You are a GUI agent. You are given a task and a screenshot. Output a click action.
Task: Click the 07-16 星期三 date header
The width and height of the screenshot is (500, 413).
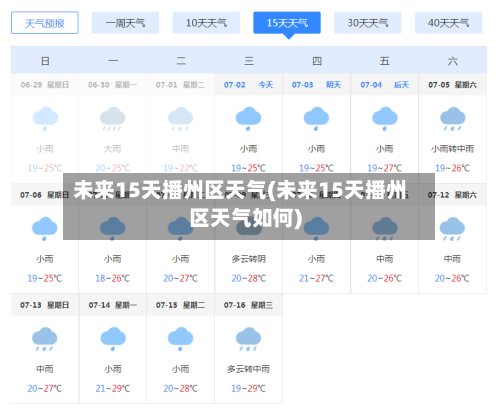tap(248, 305)
